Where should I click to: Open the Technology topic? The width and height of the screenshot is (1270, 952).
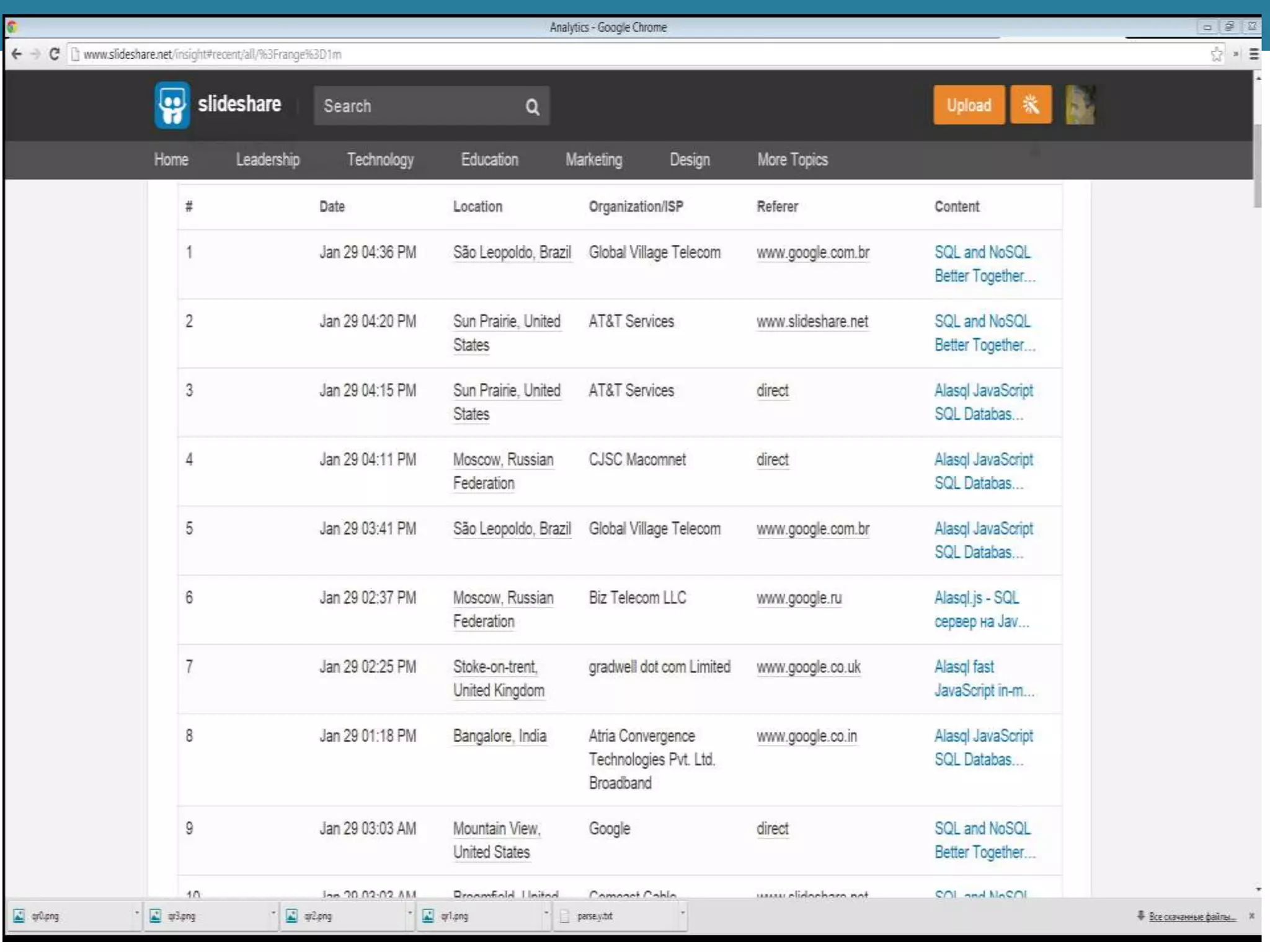(x=380, y=160)
